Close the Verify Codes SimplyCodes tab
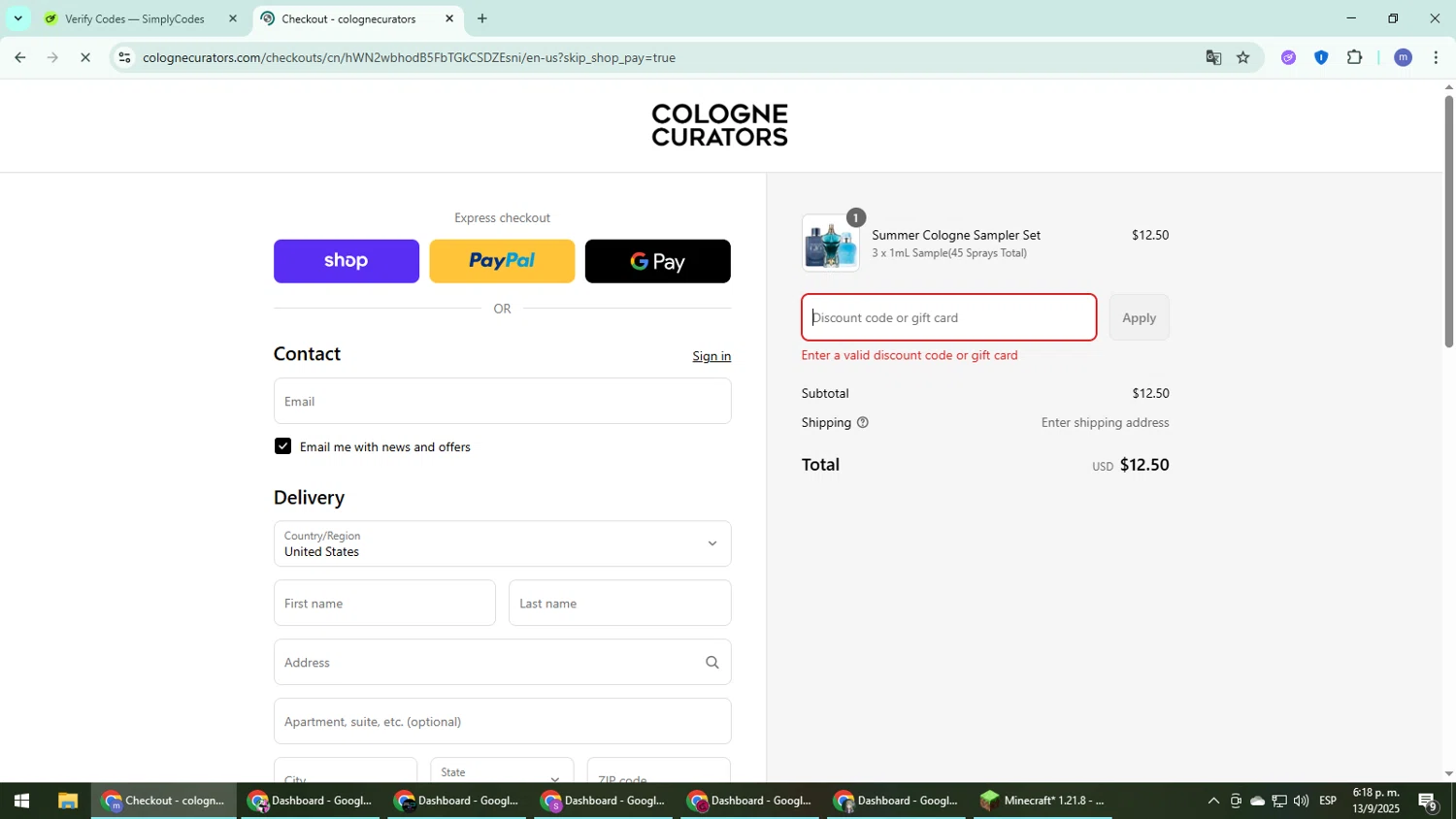1456x819 pixels. click(x=232, y=18)
